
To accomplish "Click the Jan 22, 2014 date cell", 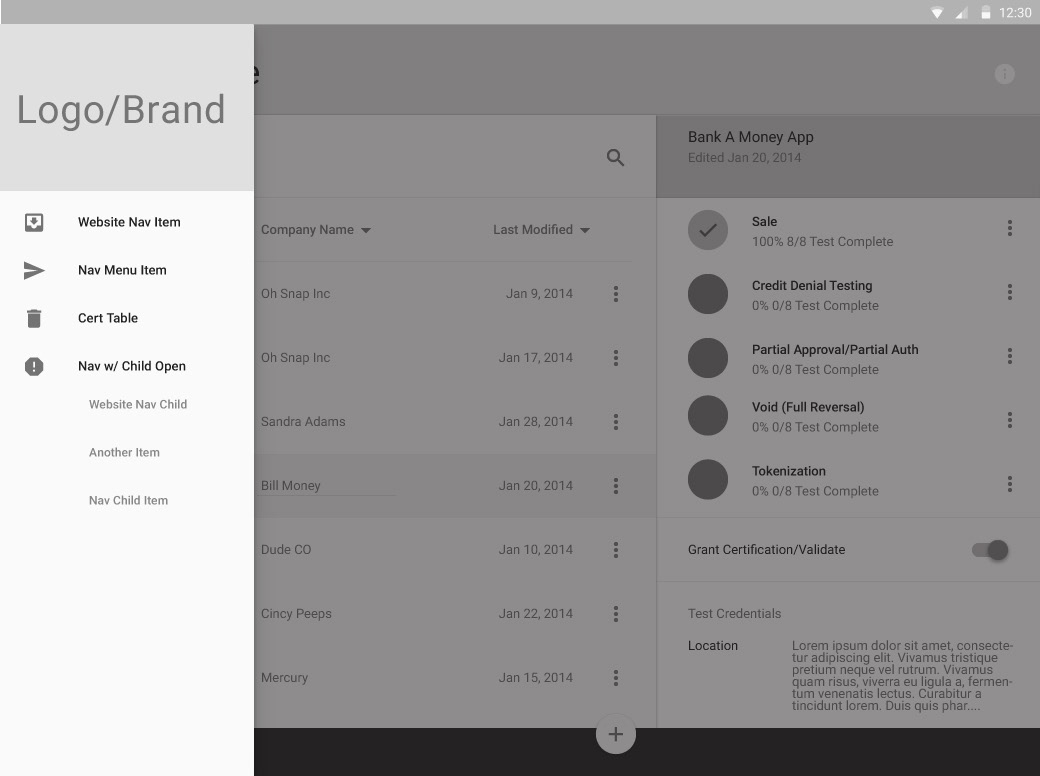I will tap(535, 614).
